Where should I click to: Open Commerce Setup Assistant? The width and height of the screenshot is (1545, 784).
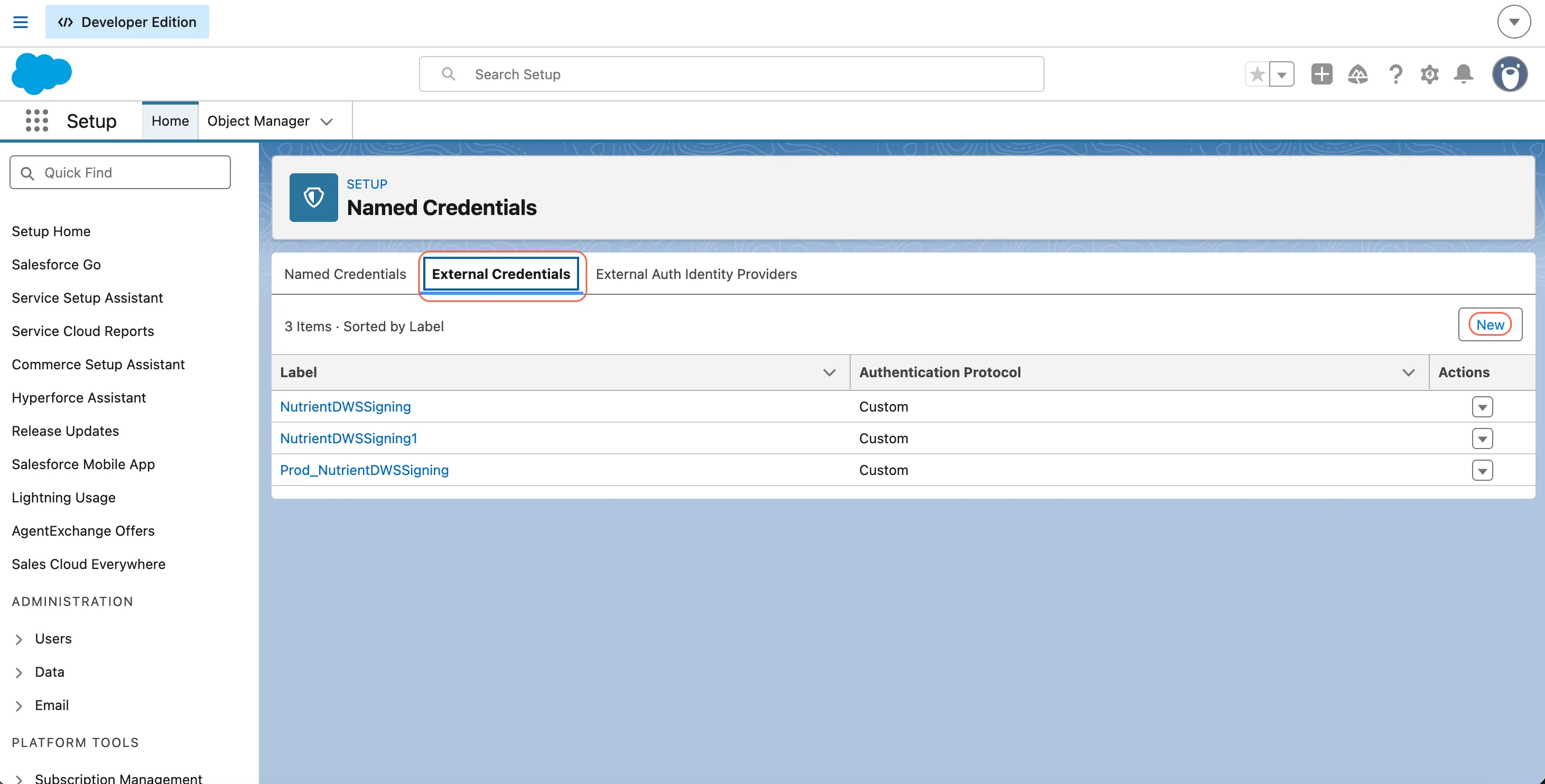[98, 364]
